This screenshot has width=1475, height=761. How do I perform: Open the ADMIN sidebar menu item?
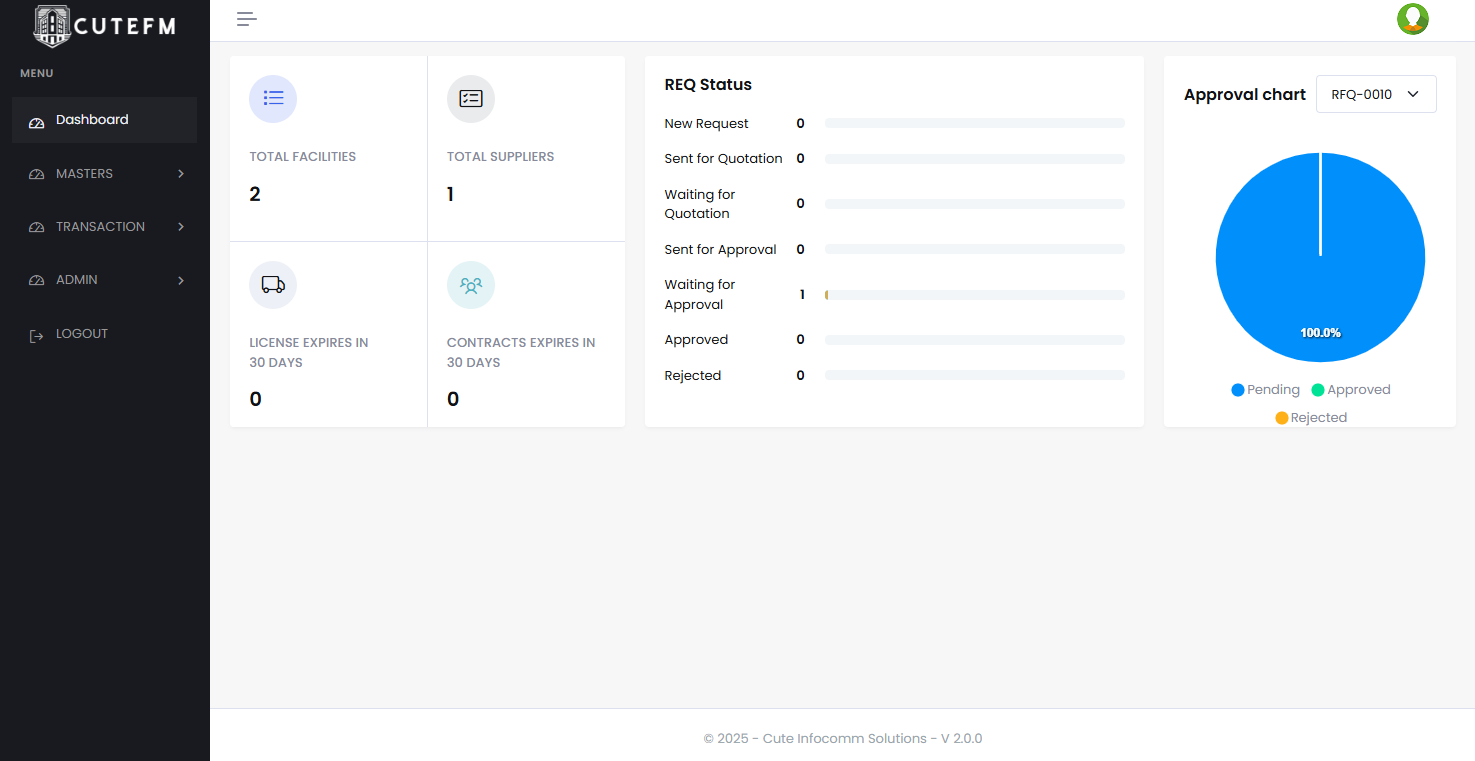pyautogui.click(x=77, y=280)
